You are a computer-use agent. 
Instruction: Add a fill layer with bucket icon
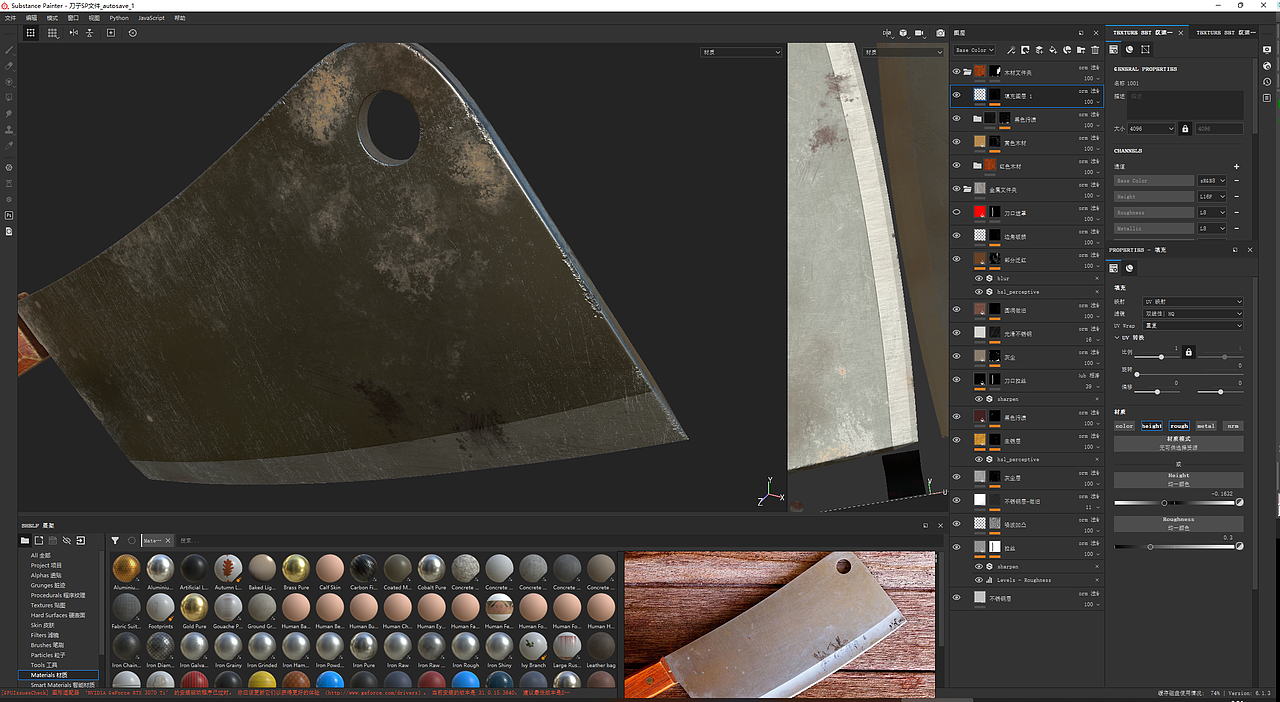(x=1053, y=50)
